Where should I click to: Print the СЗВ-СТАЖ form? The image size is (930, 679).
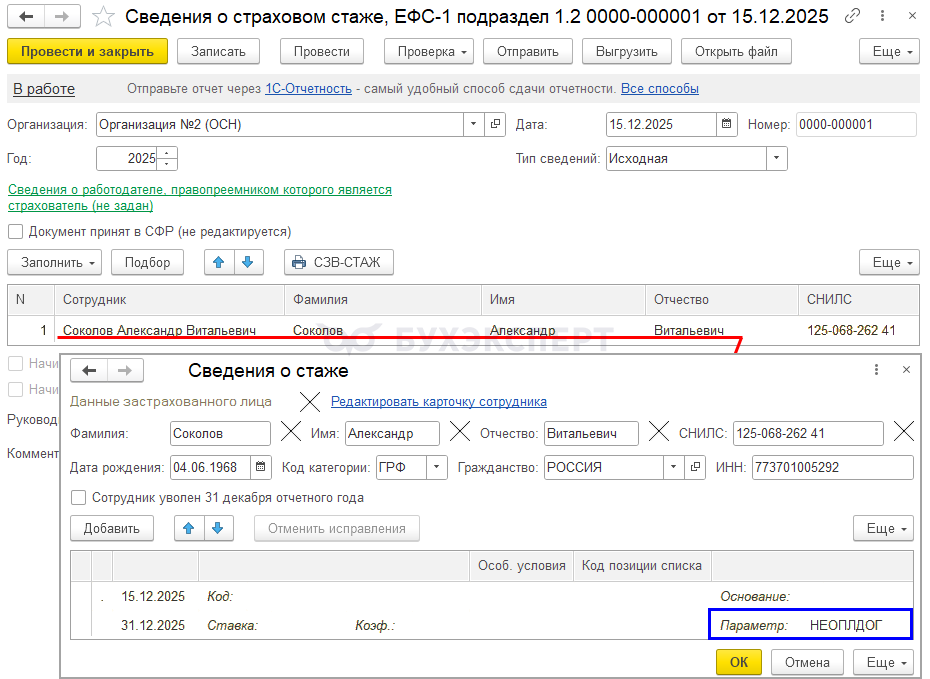click(x=339, y=262)
